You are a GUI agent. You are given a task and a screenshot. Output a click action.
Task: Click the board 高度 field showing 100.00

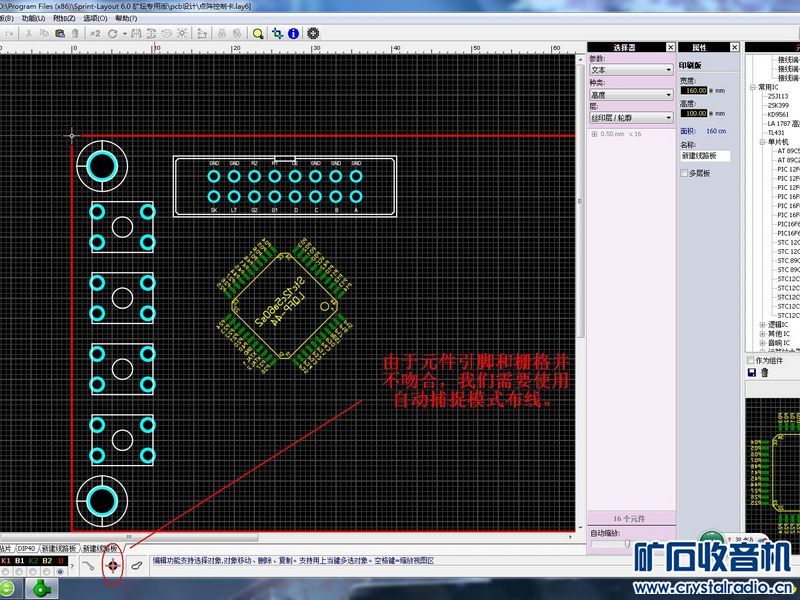tap(694, 113)
